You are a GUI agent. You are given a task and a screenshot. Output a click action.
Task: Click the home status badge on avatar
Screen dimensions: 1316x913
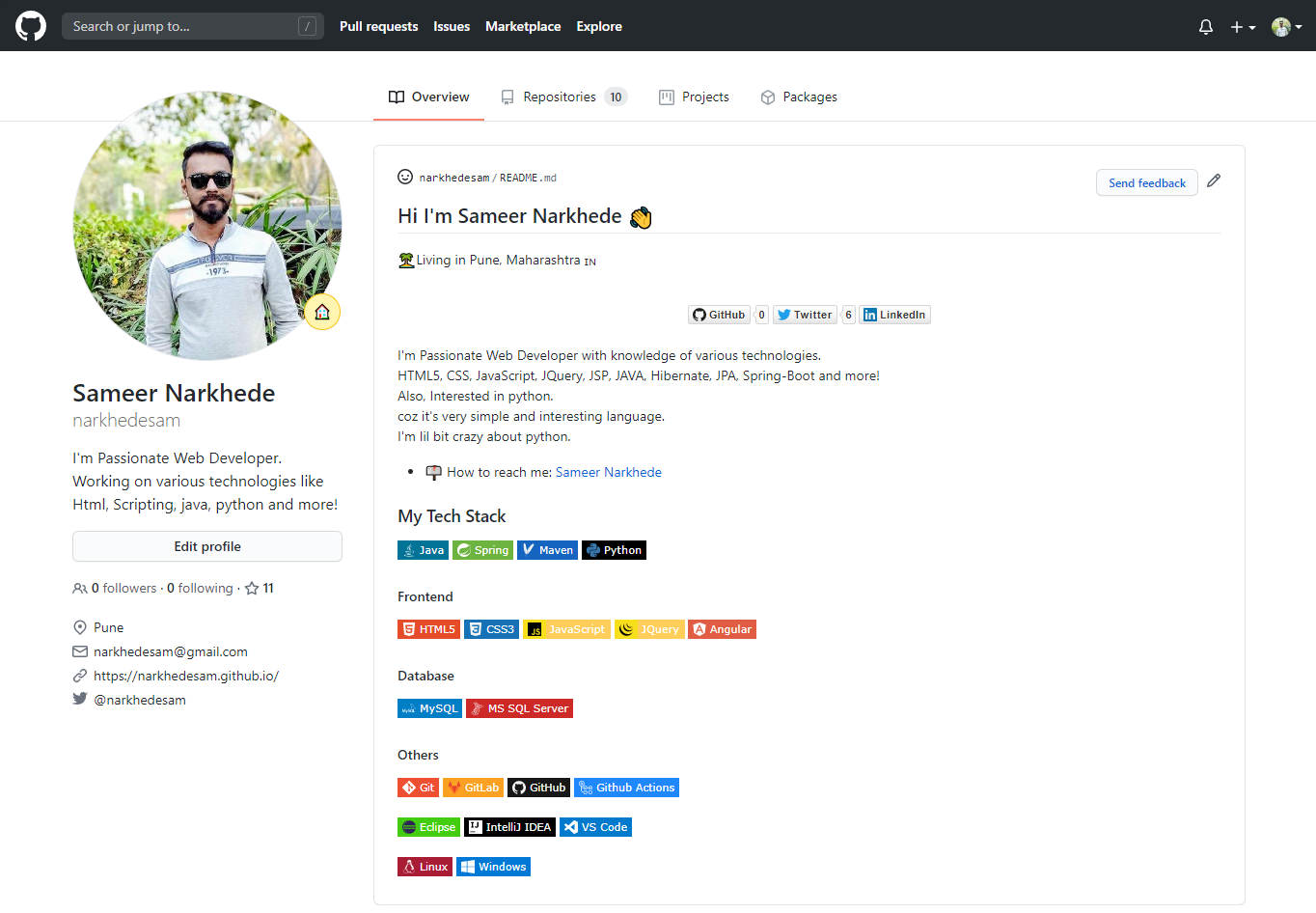pyautogui.click(x=322, y=312)
